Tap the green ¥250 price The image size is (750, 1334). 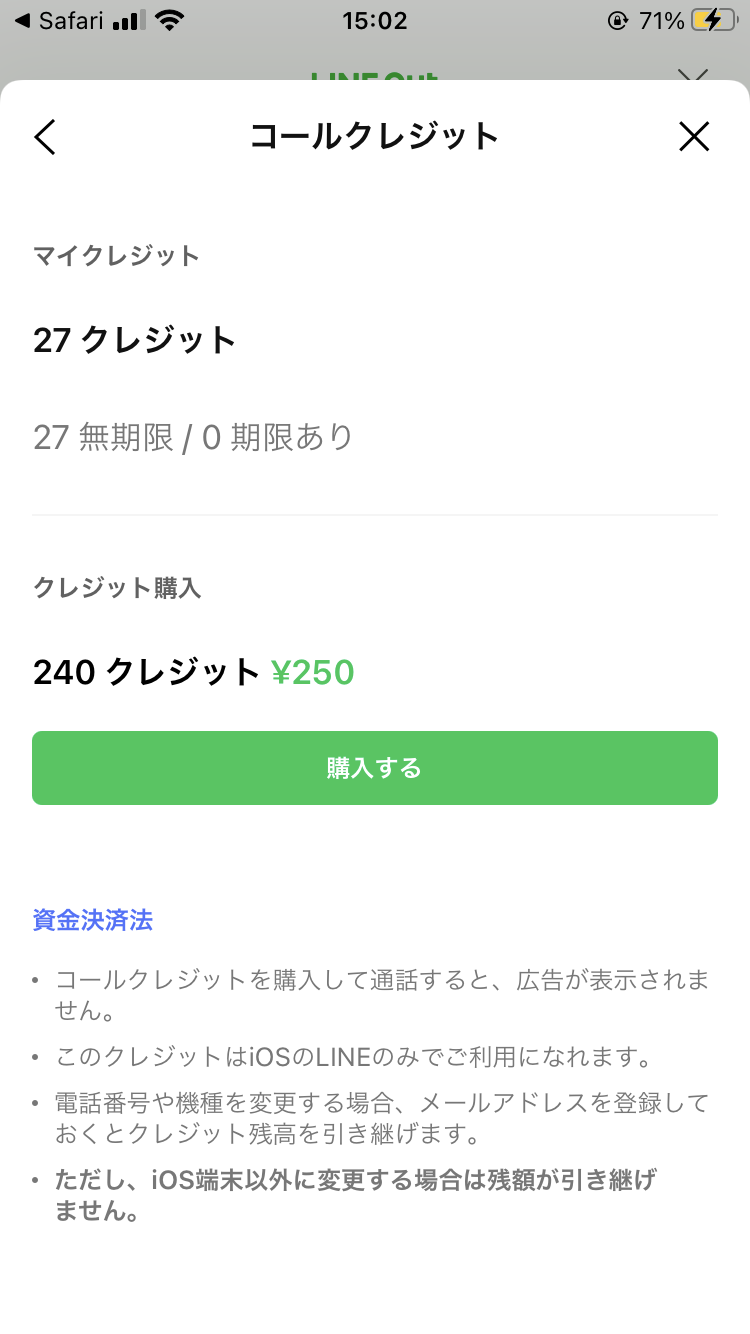313,672
